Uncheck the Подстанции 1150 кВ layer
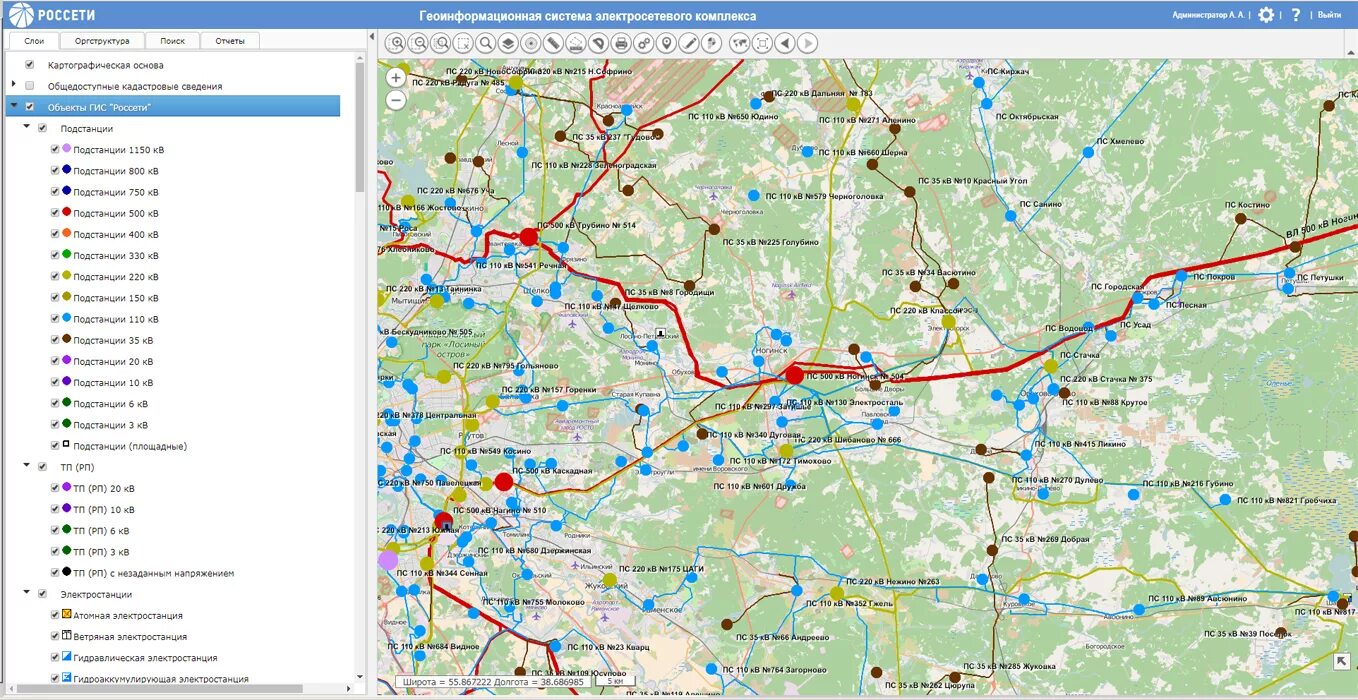1358x700 pixels. pos(56,149)
